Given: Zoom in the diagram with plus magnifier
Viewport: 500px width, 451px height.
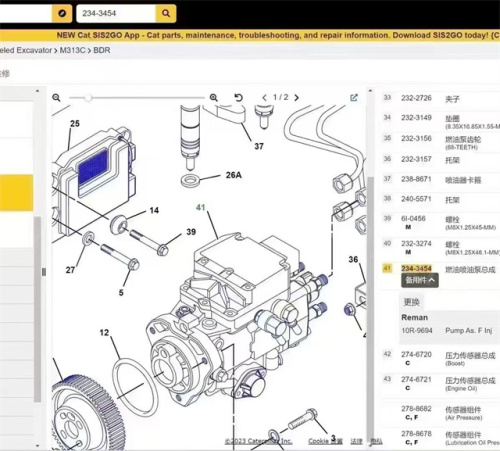Looking at the screenshot, I should click(214, 98).
